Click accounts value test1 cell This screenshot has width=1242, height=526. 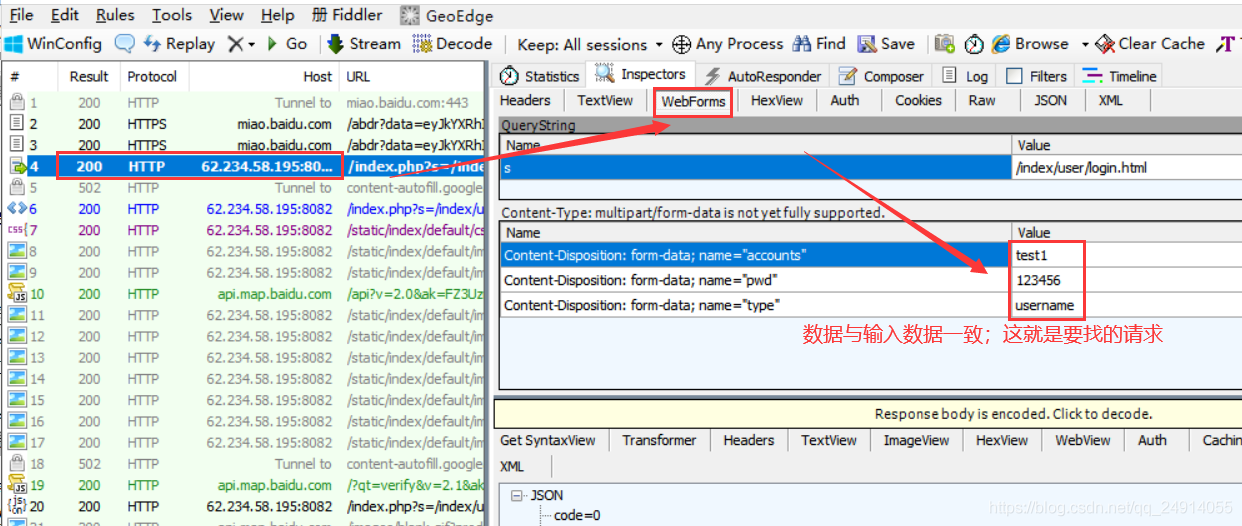[1127, 255]
